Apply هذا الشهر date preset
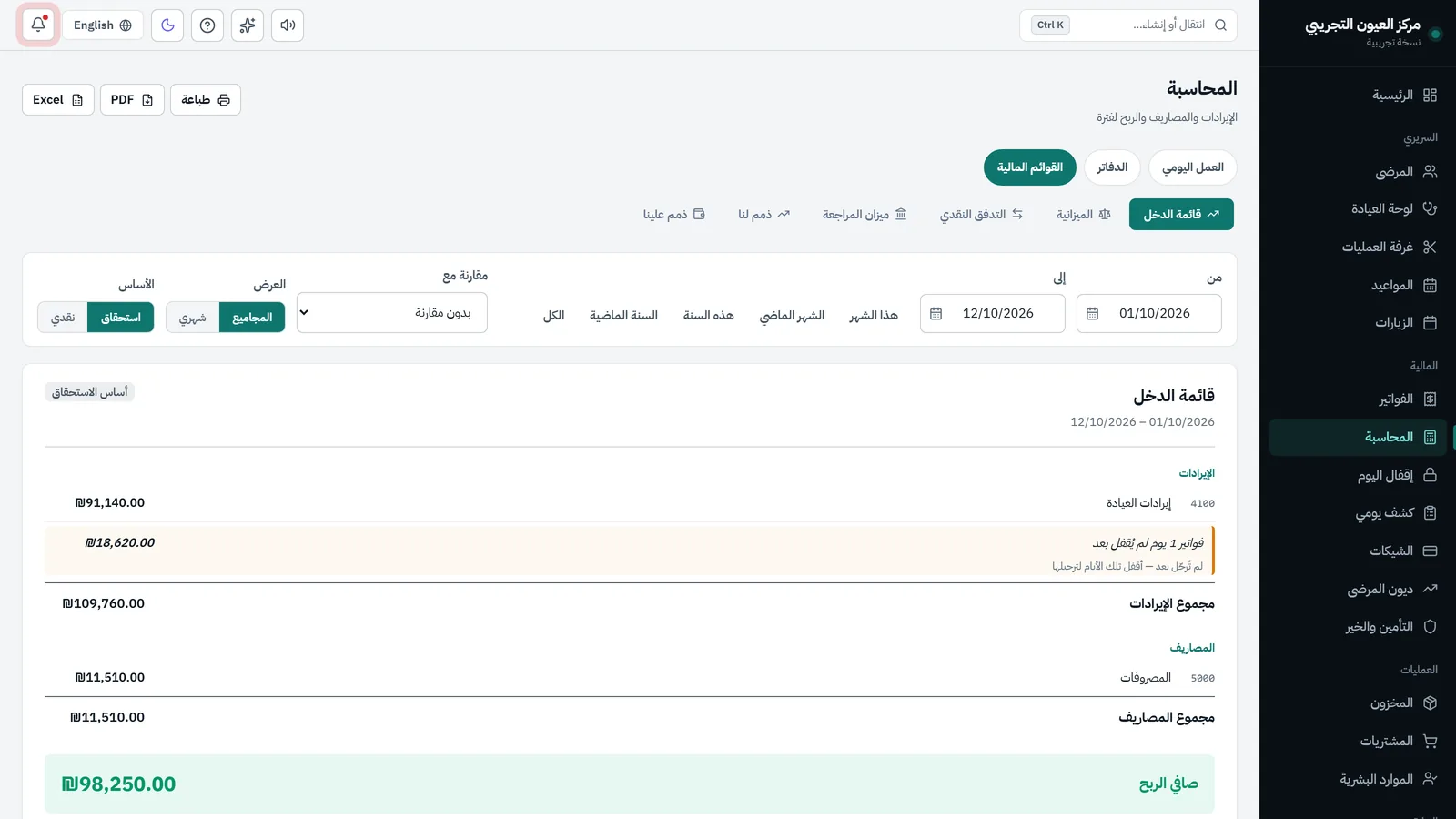Viewport: 1456px width, 819px height. point(874,316)
